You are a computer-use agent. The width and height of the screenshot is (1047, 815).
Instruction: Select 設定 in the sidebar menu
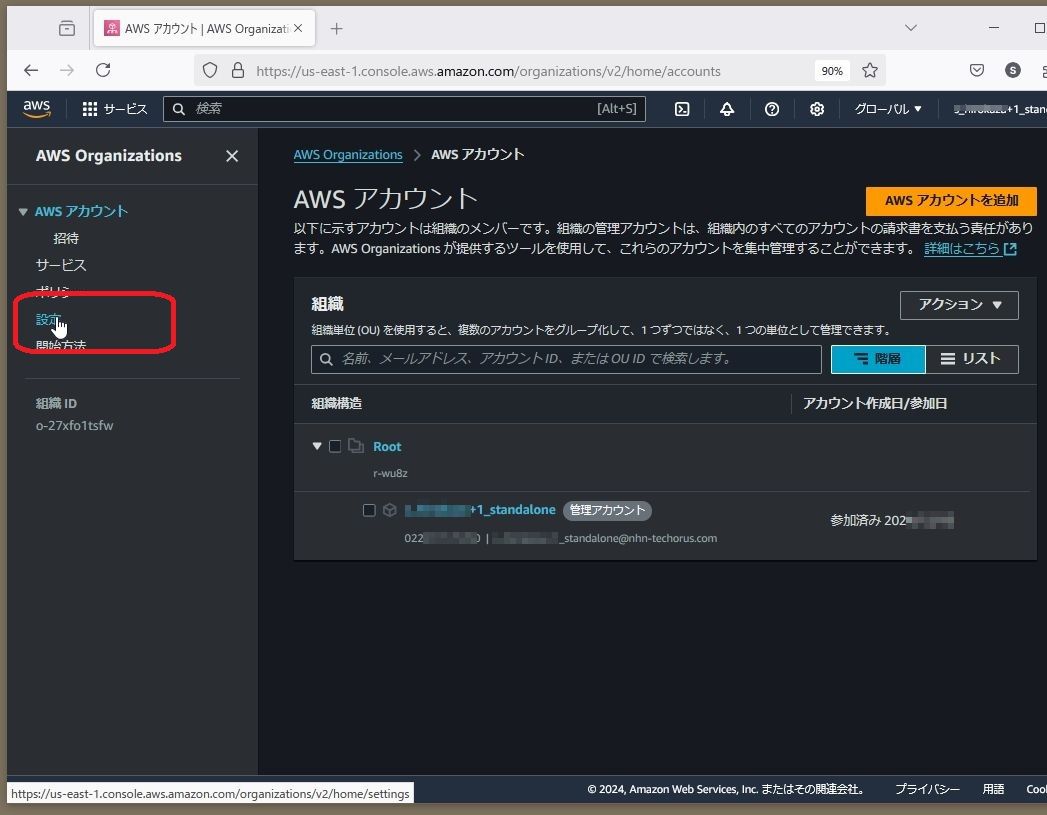48,319
